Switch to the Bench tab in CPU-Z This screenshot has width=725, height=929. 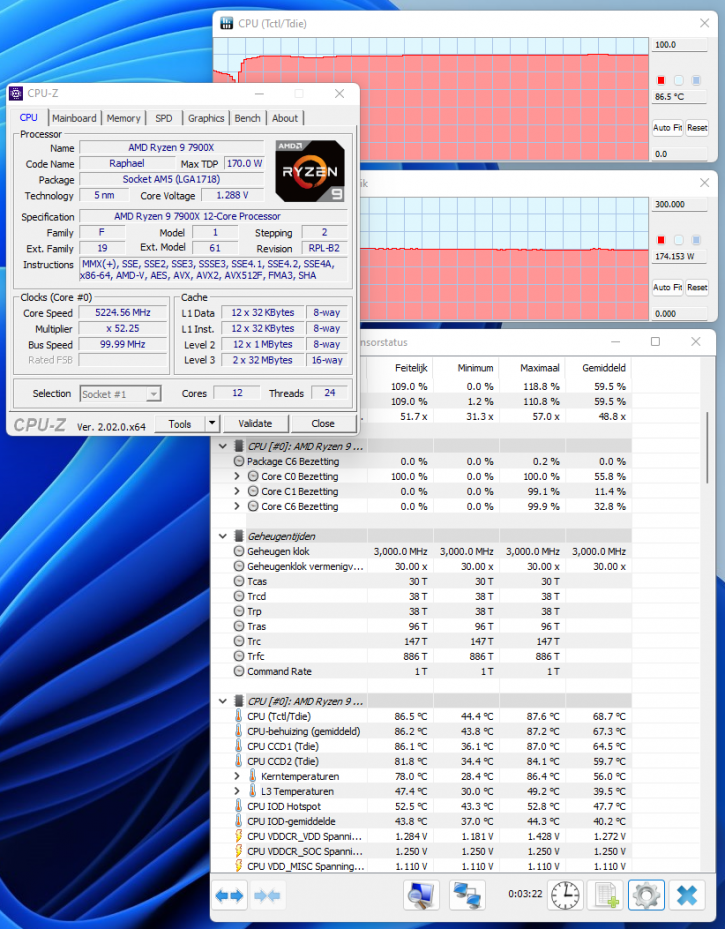click(x=248, y=118)
